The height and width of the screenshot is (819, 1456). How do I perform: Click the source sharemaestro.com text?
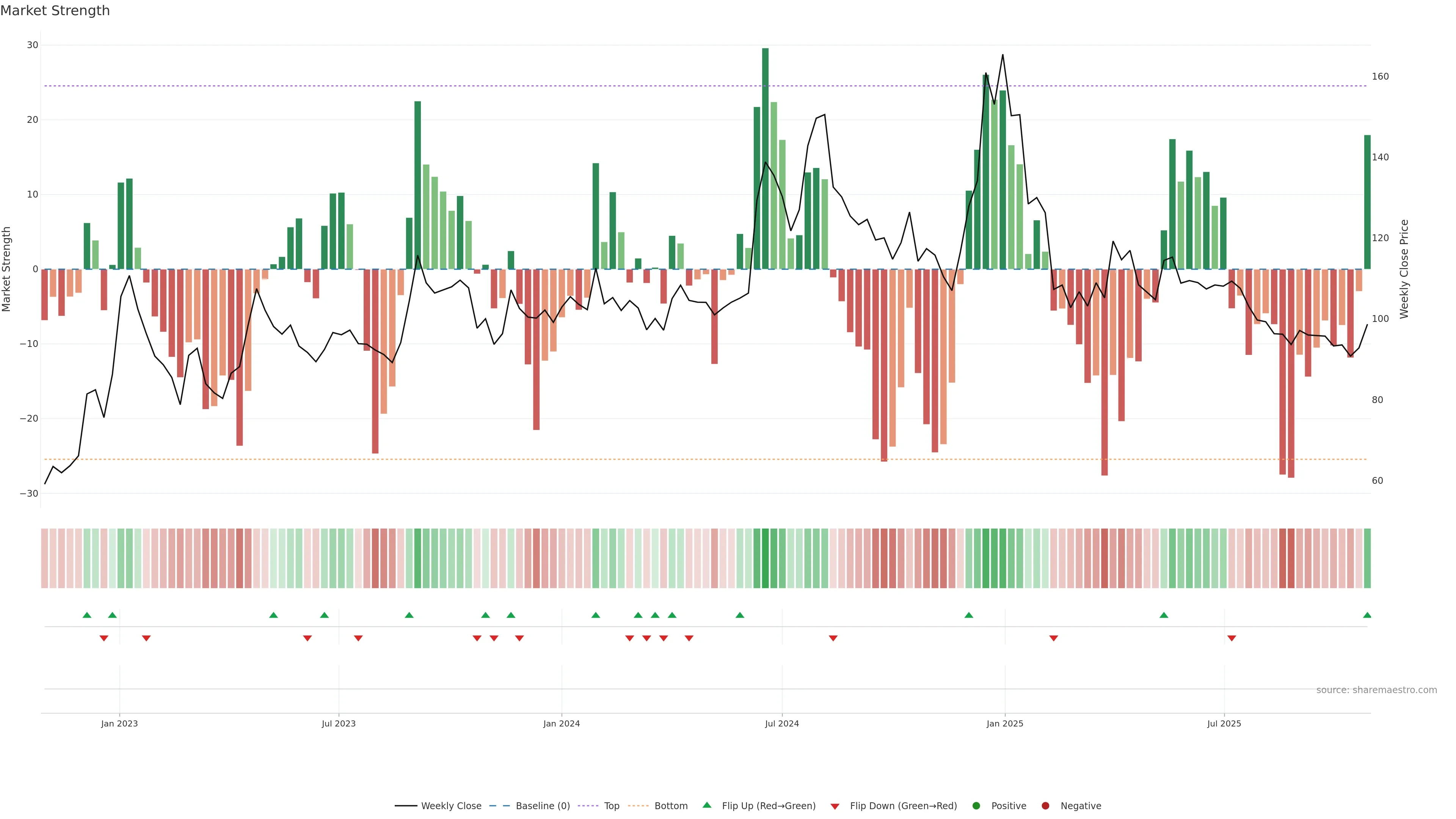pos(1376,690)
